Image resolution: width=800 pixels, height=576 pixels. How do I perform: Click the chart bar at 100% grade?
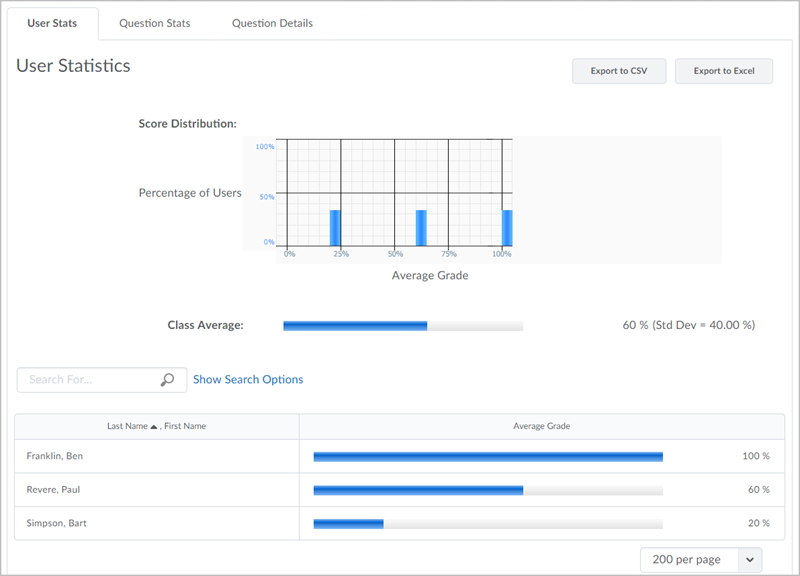(x=507, y=228)
